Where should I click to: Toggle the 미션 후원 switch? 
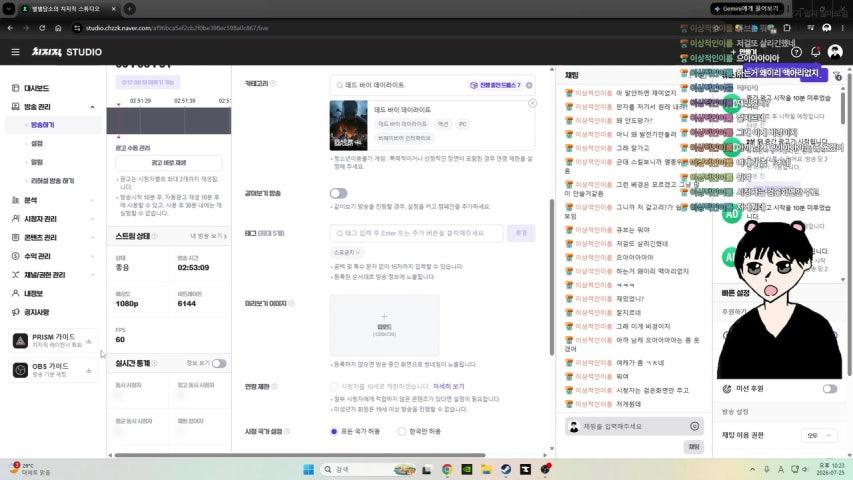[x=830, y=389]
